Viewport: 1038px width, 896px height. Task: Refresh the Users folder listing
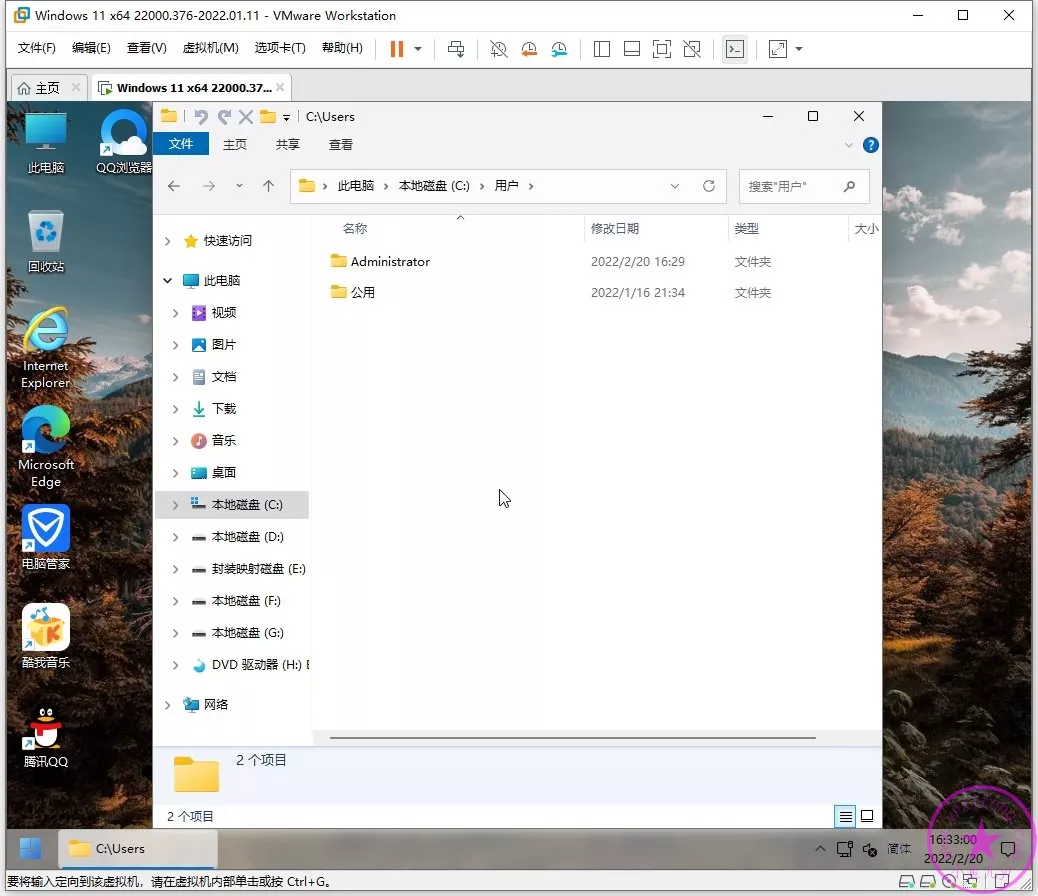coord(709,186)
